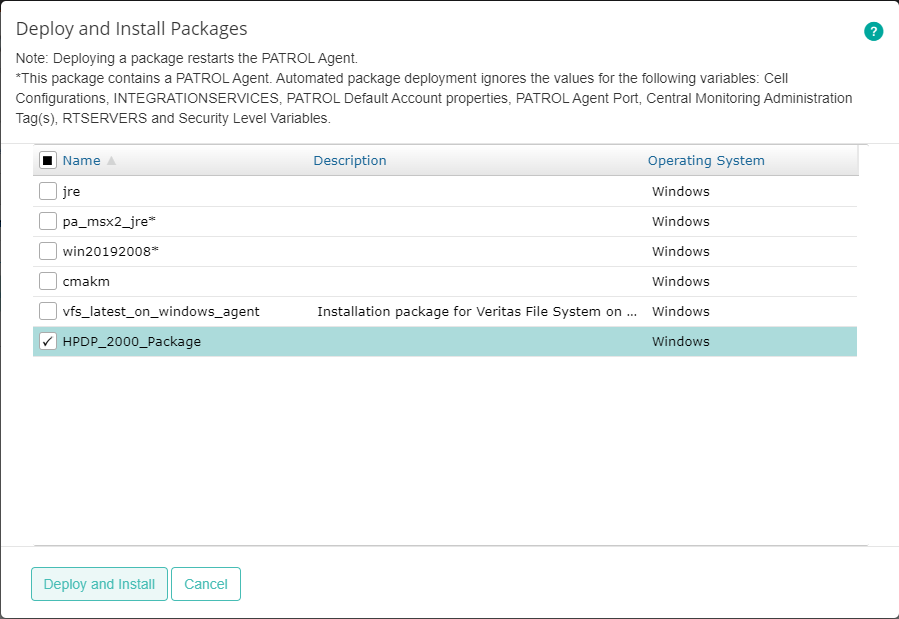
Task: Sort by the Description column header
Action: click(349, 160)
